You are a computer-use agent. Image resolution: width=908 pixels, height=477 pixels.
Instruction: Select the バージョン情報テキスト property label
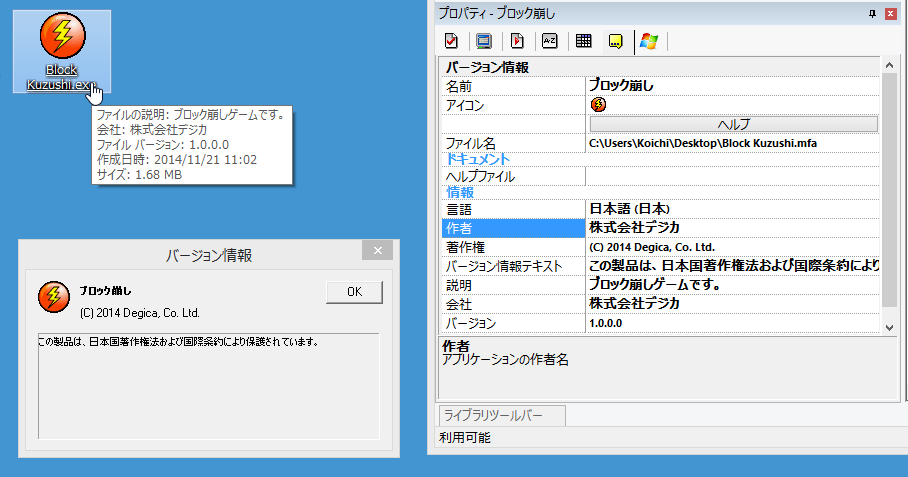504,266
